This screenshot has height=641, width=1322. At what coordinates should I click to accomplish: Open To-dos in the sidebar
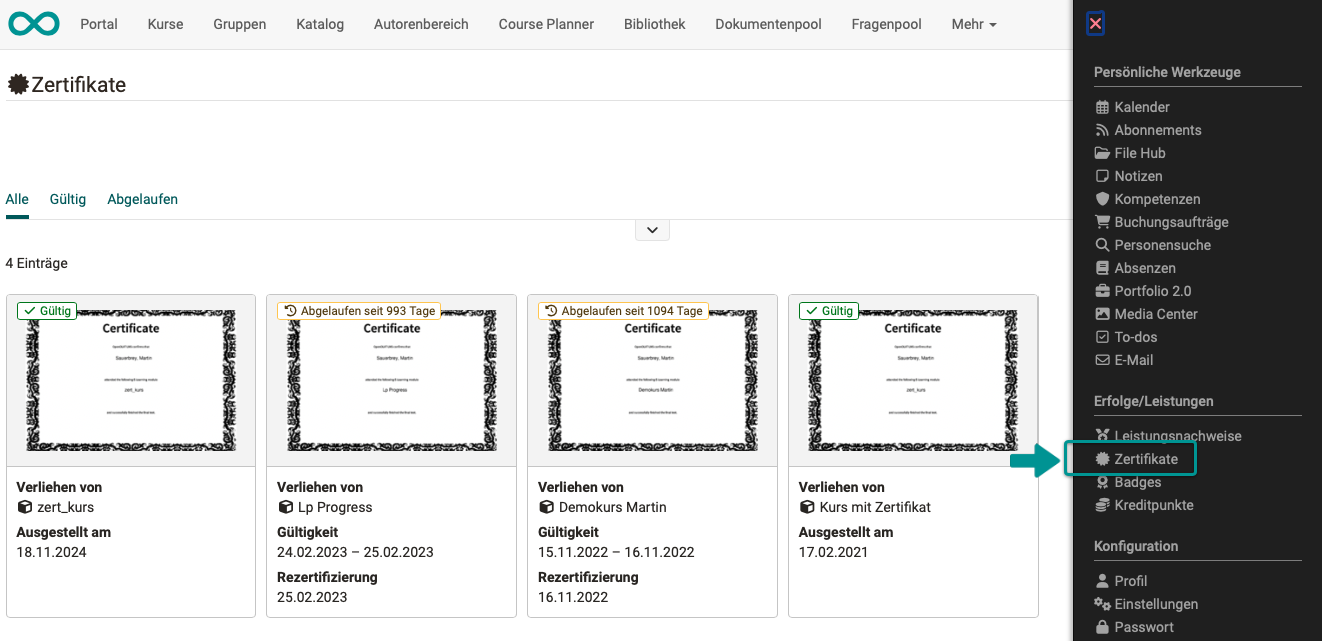tap(1133, 336)
